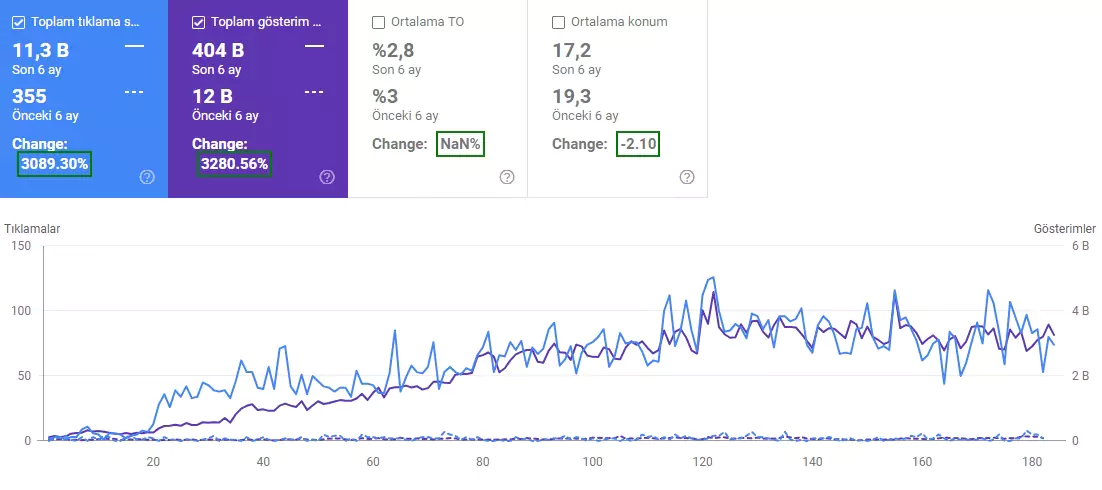Click solid line legend in impressions card
Image resolution: width=1102 pixels, height=490 pixels.
(x=314, y=46)
